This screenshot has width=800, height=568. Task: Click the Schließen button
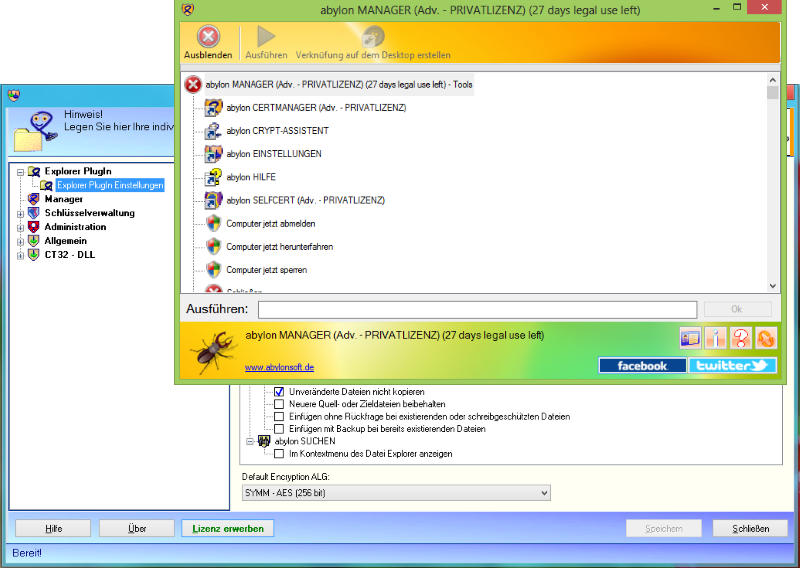click(751, 529)
